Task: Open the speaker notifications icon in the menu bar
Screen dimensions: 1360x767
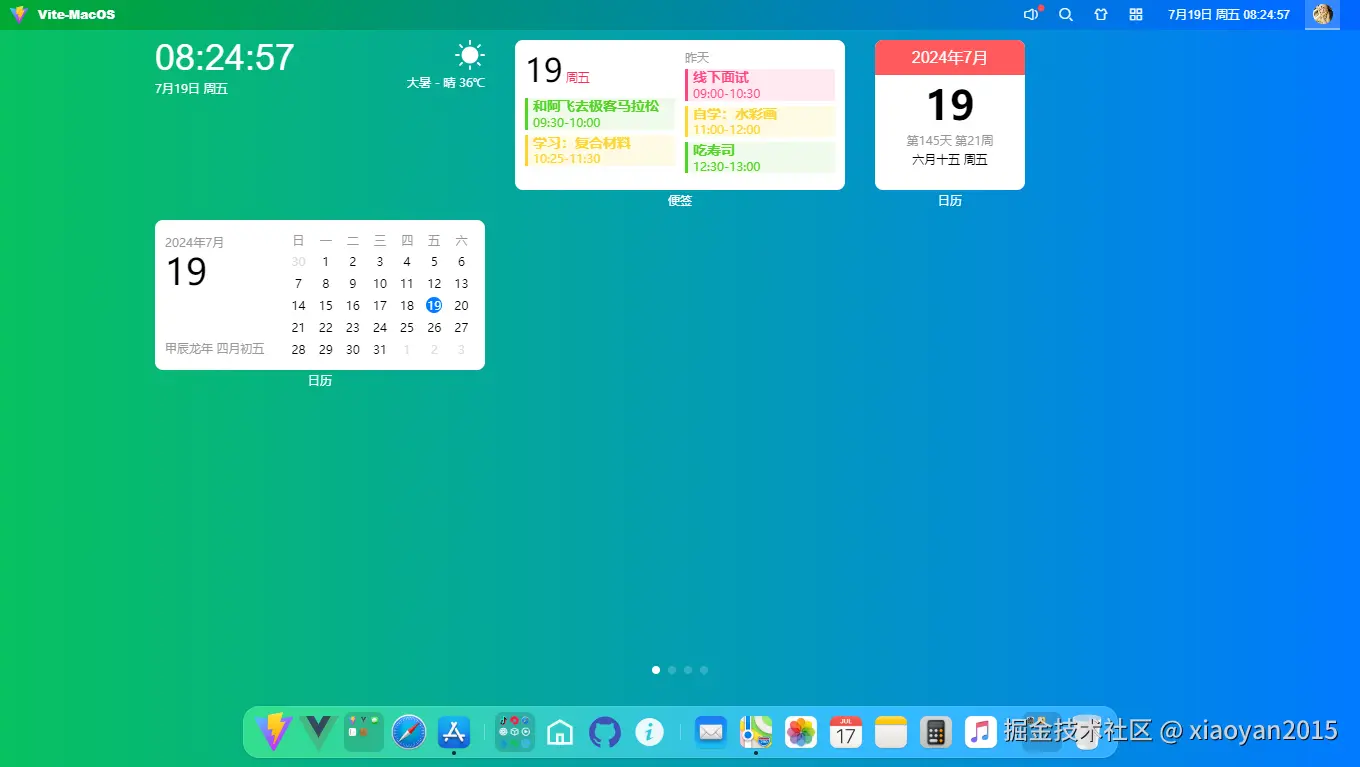Action: click(1032, 15)
